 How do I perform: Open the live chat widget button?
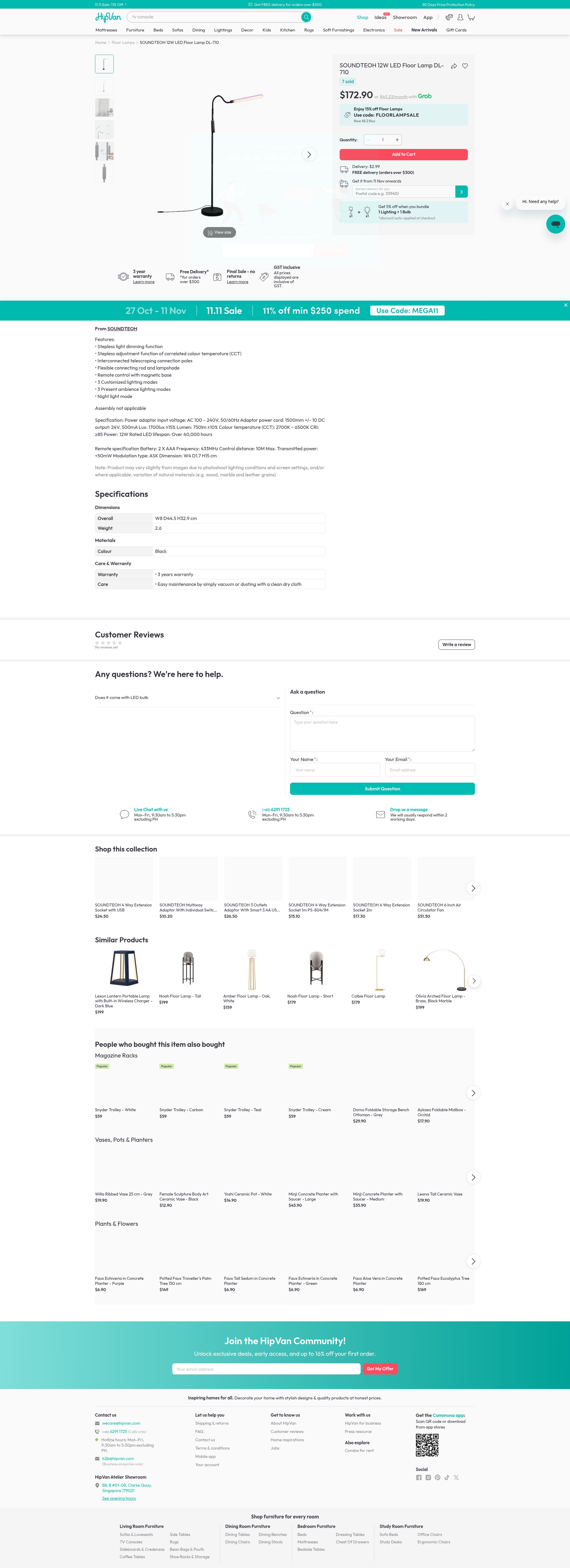click(x=555, y=224)
